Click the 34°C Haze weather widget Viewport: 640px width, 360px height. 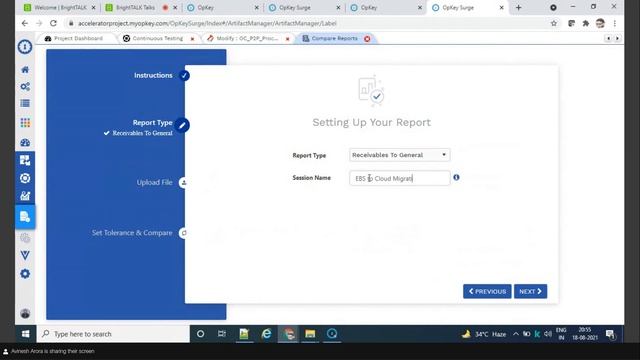coord(484,334)
